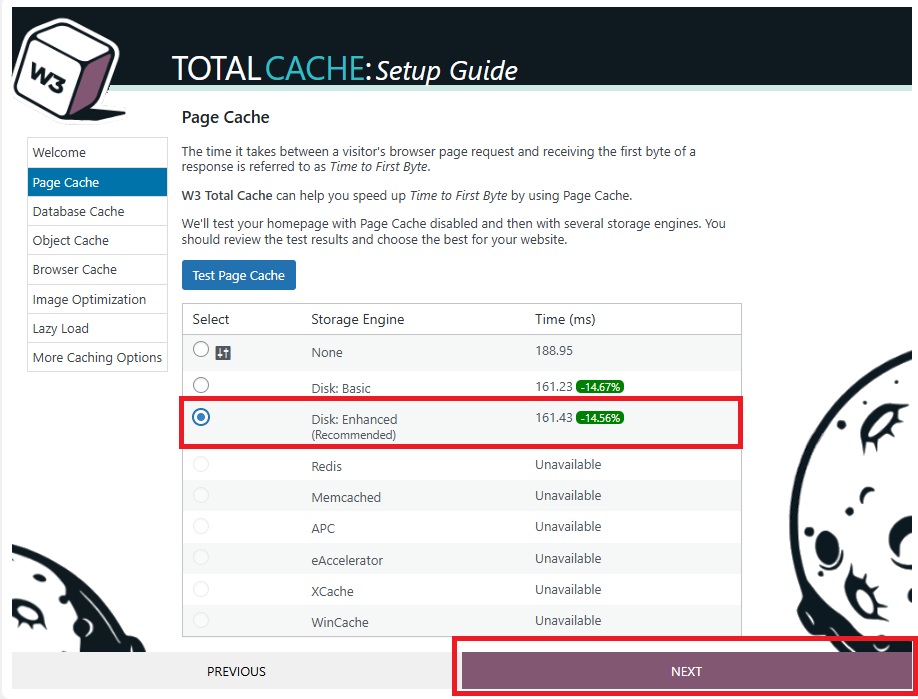Image resolution: width=918 pixels, height=699 pixels.
Task: Click the XCache engine label
Action: [x=332, y=591]
